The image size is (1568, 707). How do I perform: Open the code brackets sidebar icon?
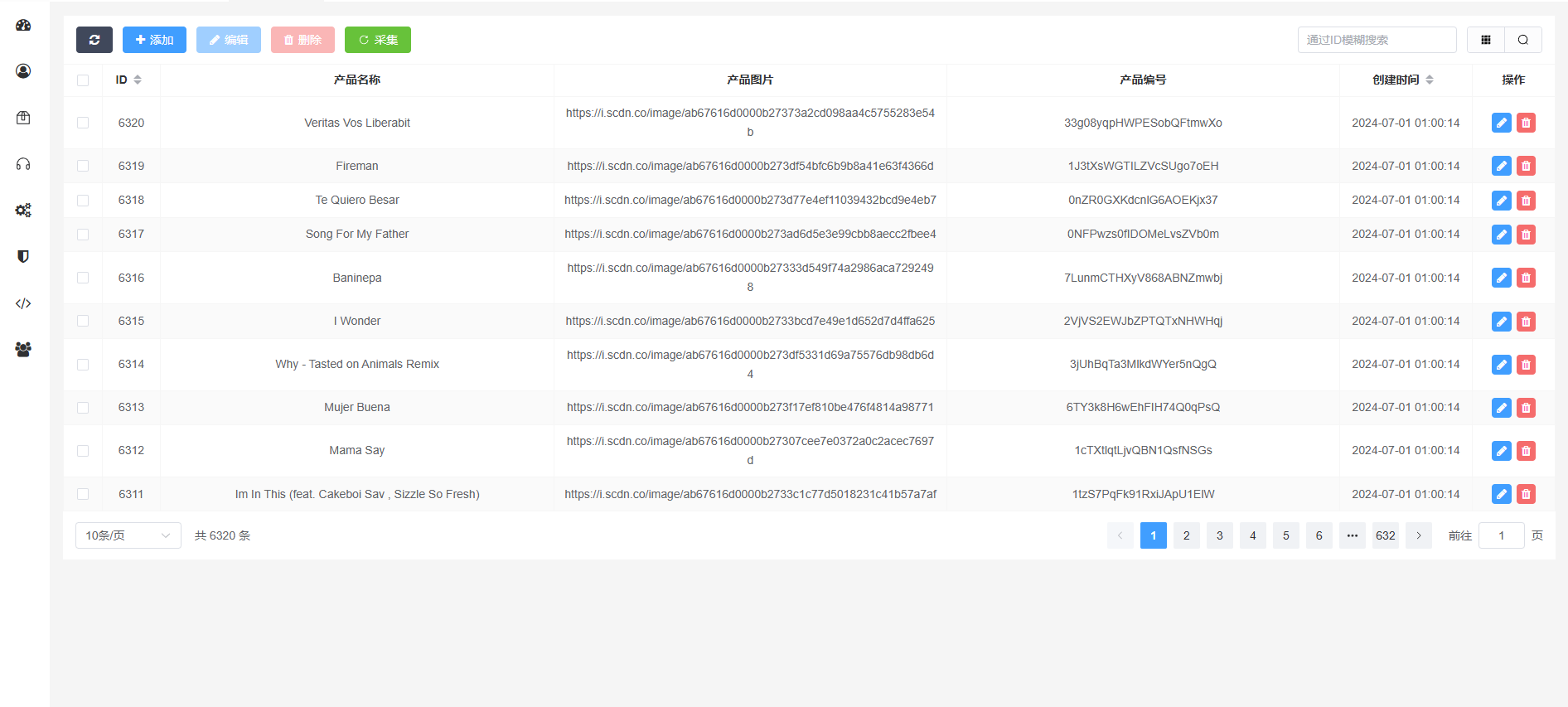tap(23, 303)
